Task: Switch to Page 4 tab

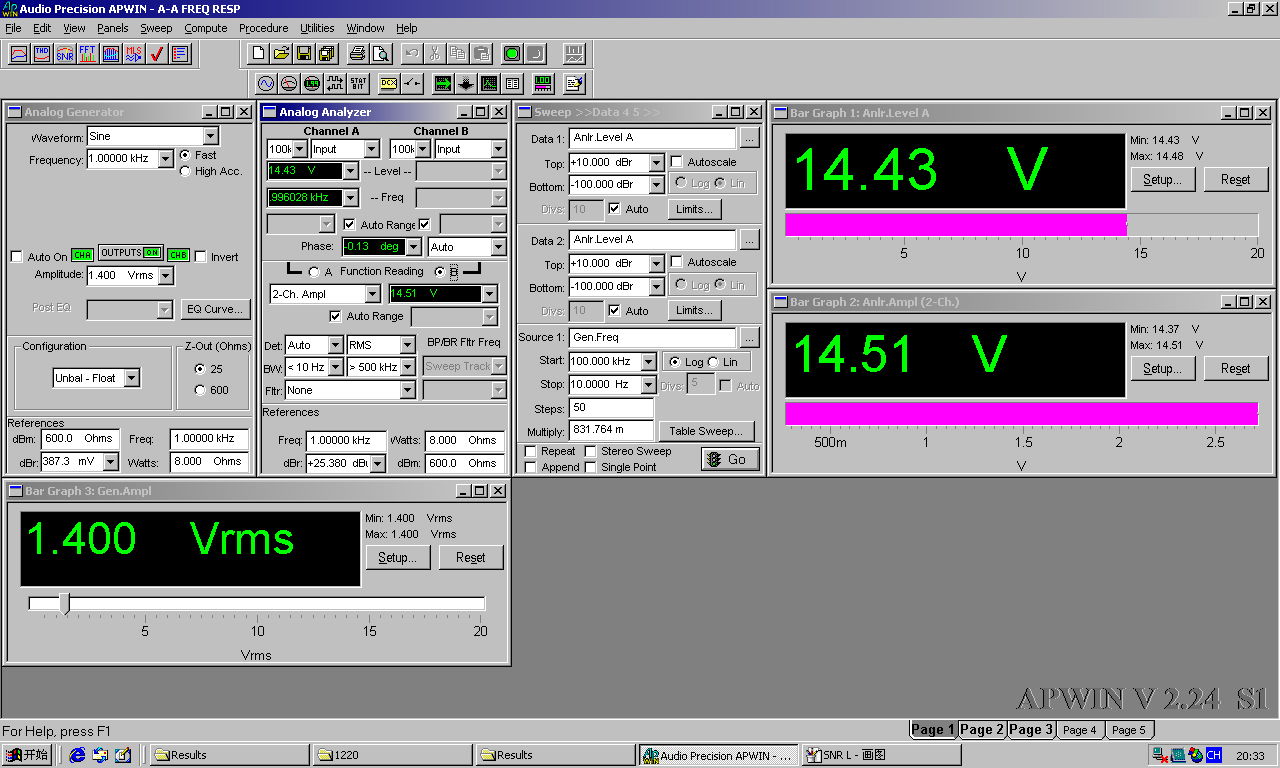Action: coord(1080,730)
